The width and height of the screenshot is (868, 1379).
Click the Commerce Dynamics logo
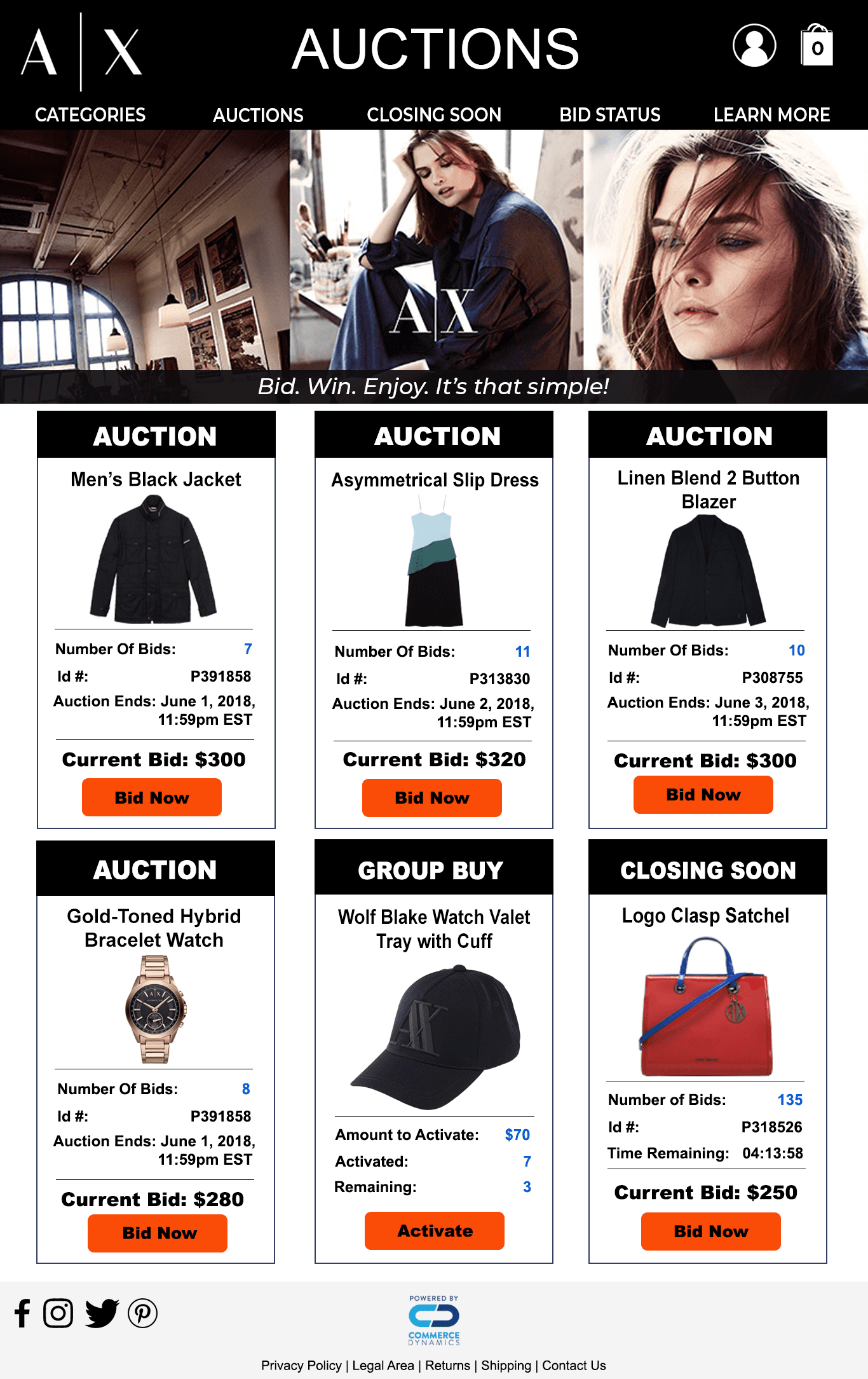434,1320
